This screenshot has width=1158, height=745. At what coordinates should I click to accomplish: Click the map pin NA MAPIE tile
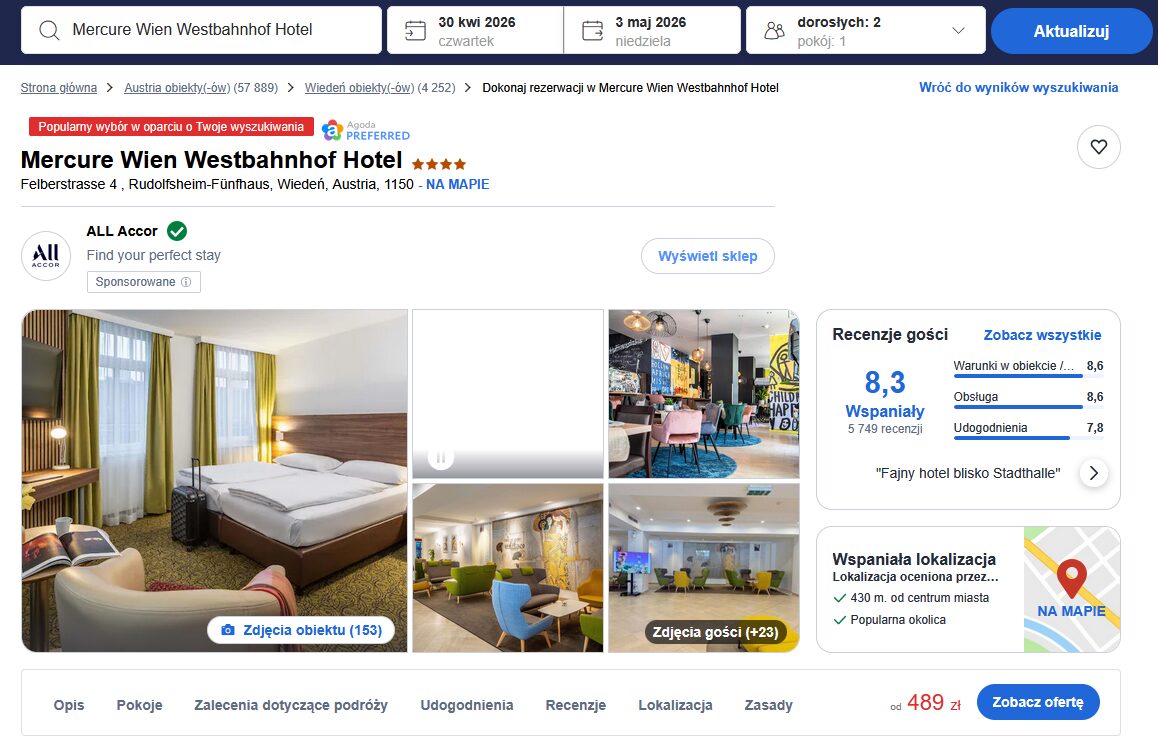pyautogui.click(x=1072, y=589)
